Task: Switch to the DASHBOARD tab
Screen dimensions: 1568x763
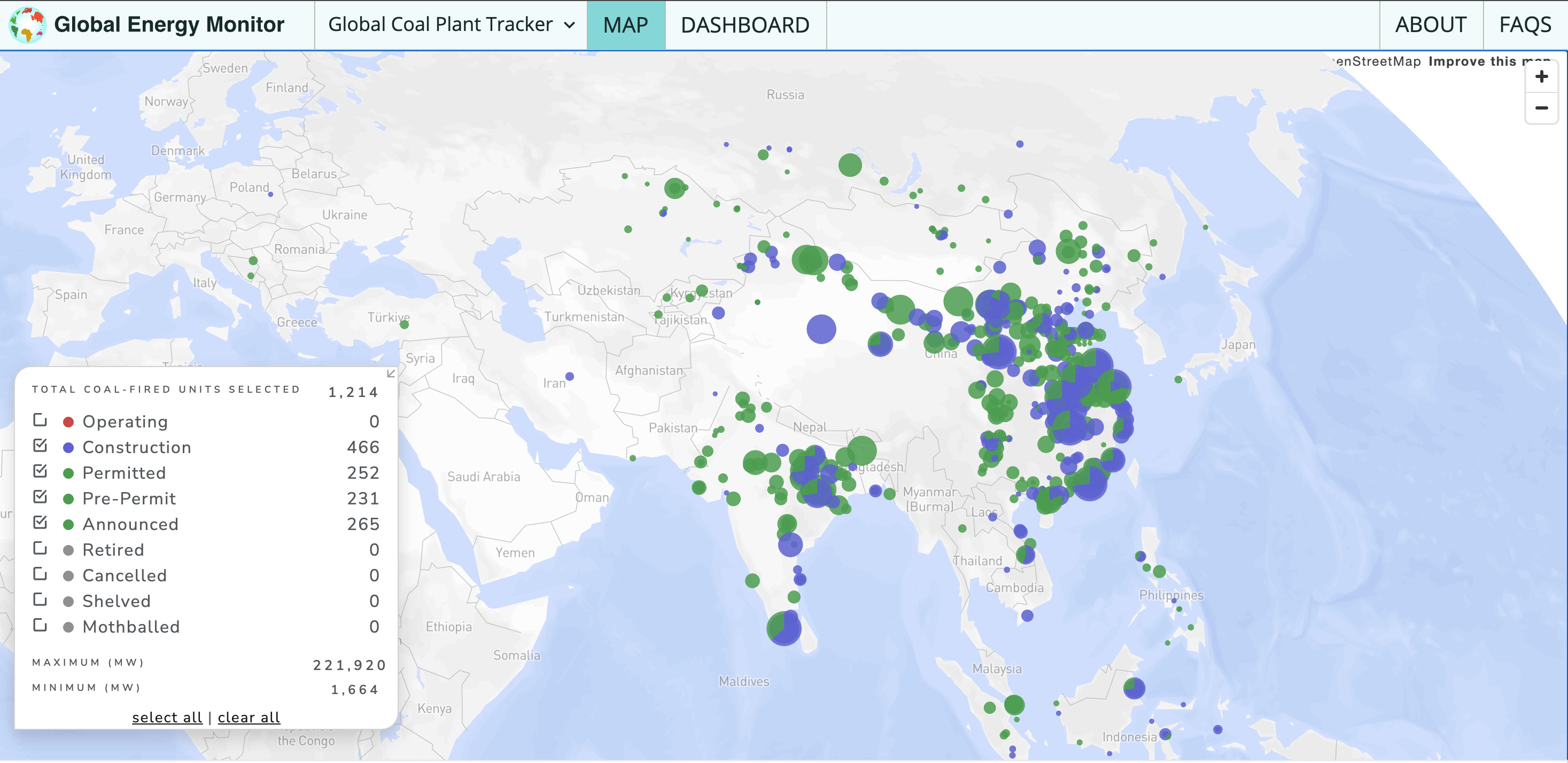Action: pyautogui.click(x=744, y=25)
